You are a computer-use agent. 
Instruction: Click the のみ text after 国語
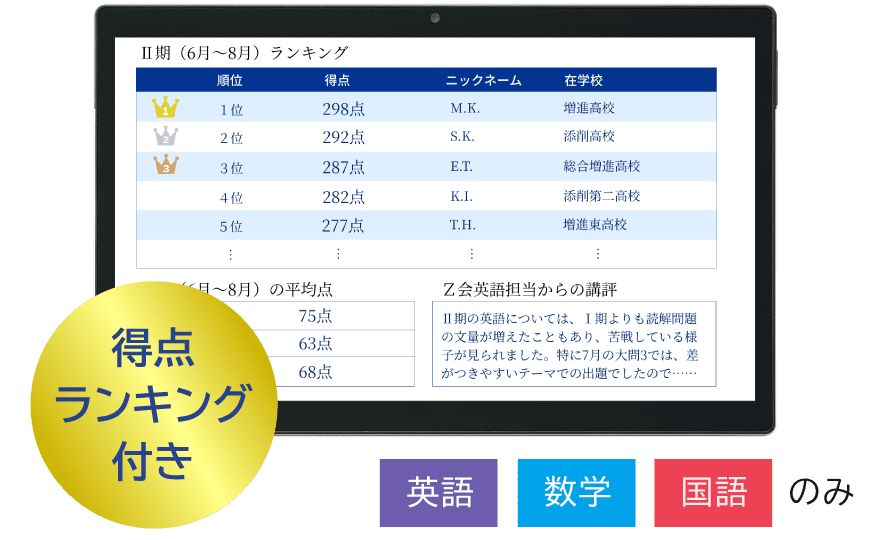(821, 492)
